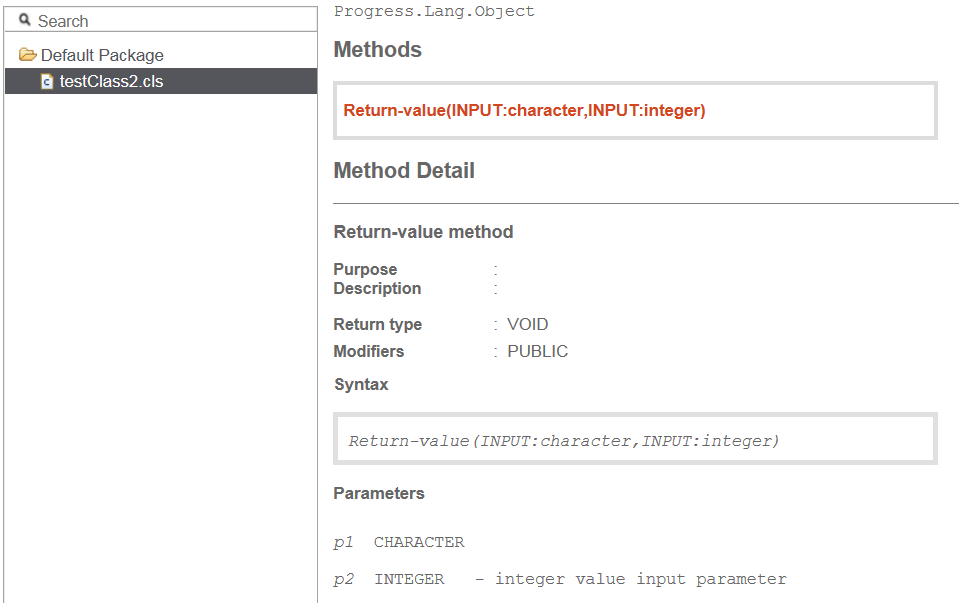Click the italic syntax signature box

point(635,438)
